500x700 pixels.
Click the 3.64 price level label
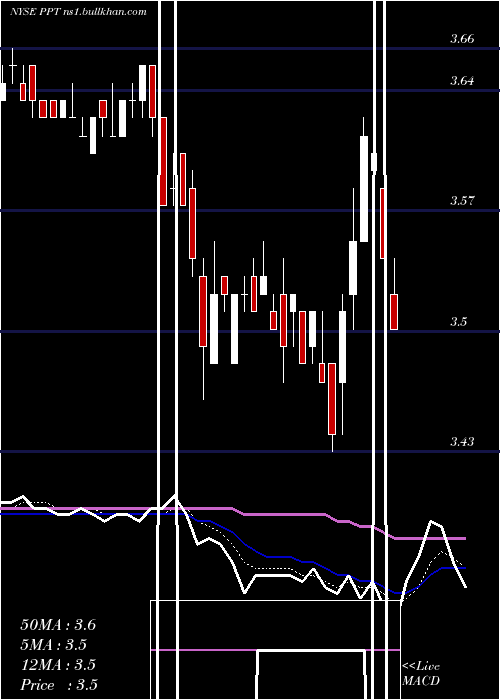coord(462,81)
